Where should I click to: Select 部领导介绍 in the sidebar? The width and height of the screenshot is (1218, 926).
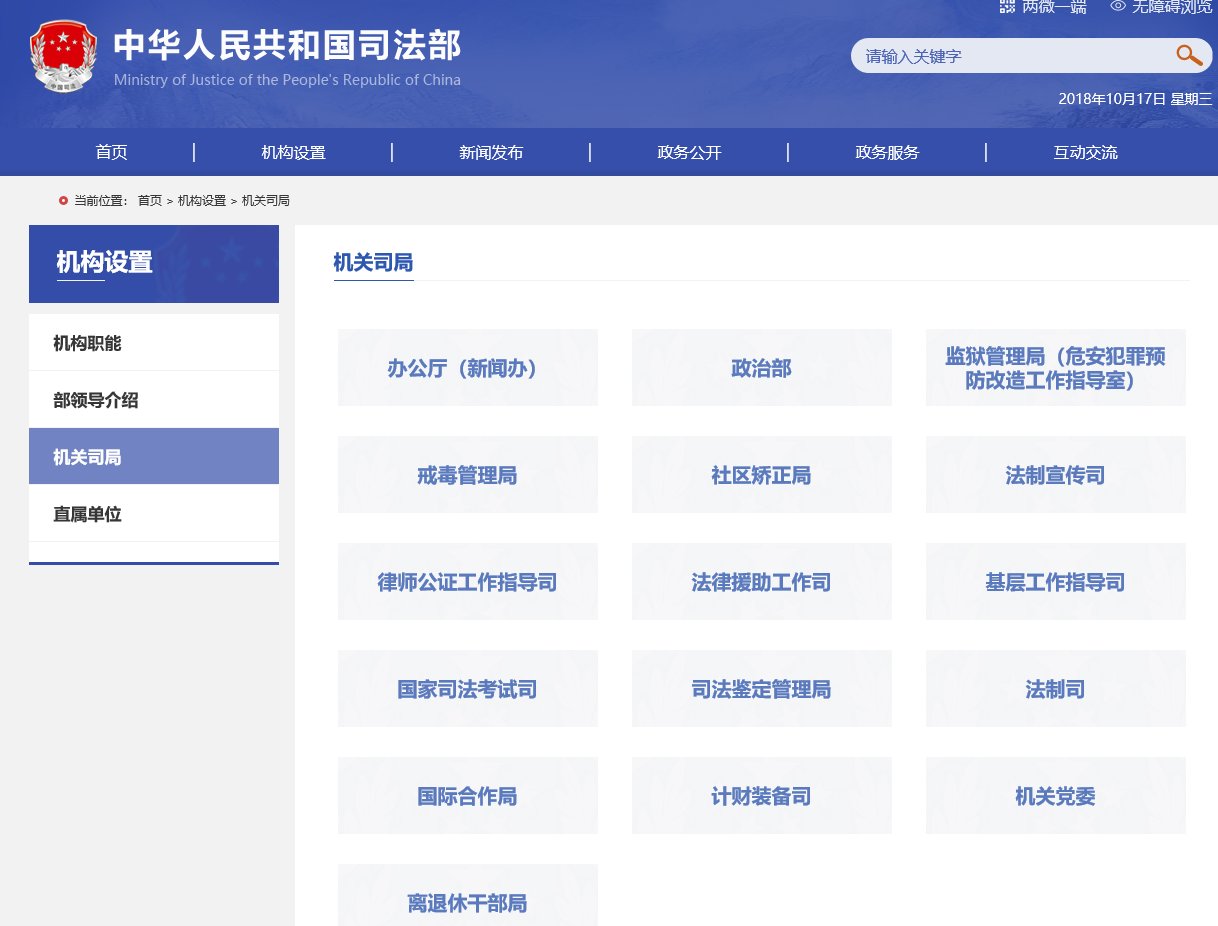[x=96, y=400]
